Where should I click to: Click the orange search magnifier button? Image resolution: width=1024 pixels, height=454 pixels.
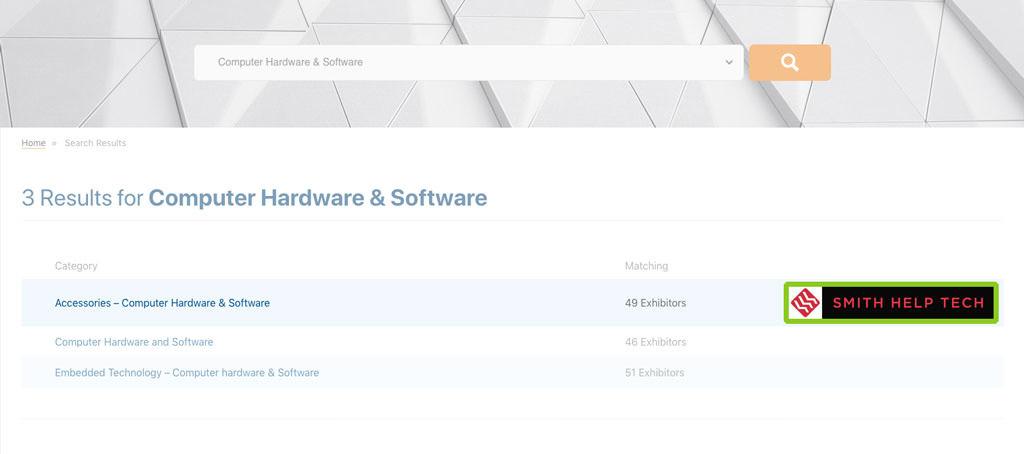790,63
